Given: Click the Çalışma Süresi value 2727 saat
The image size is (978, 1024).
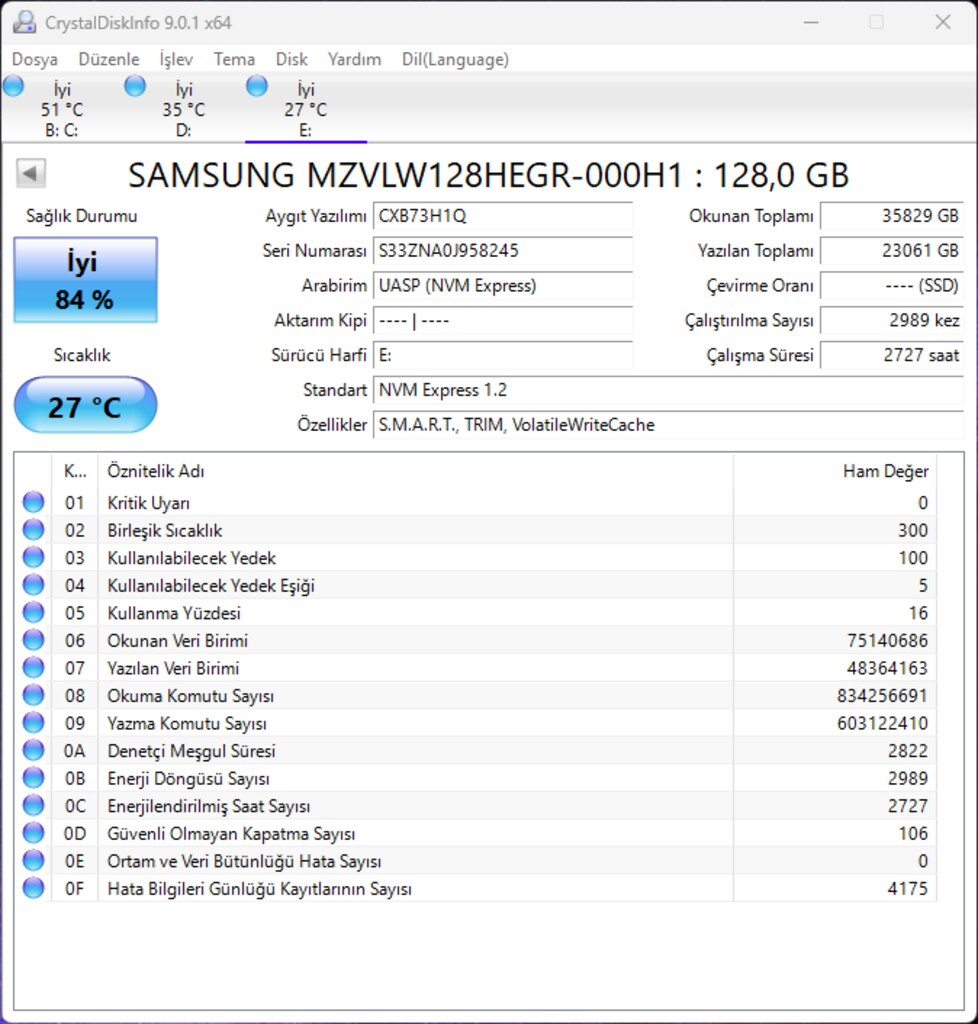Looking at the screenshot, I should pos(892,355).
